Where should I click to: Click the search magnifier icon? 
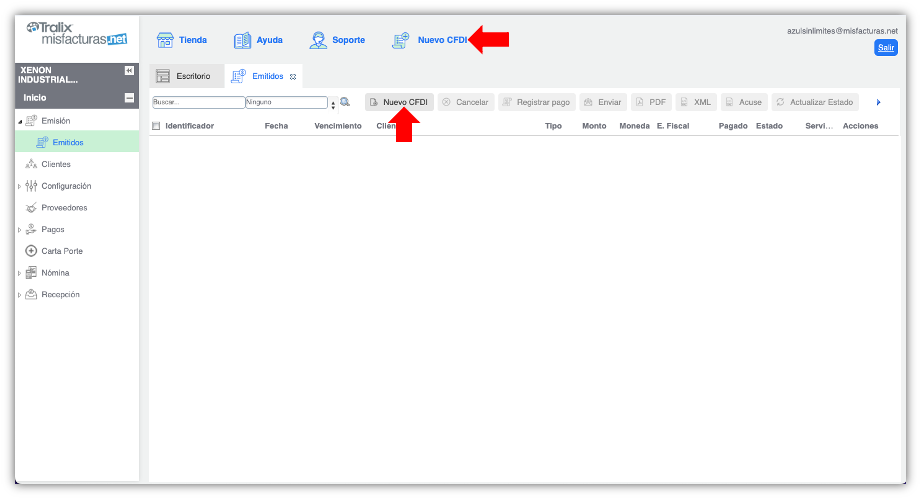click(345, 102)
